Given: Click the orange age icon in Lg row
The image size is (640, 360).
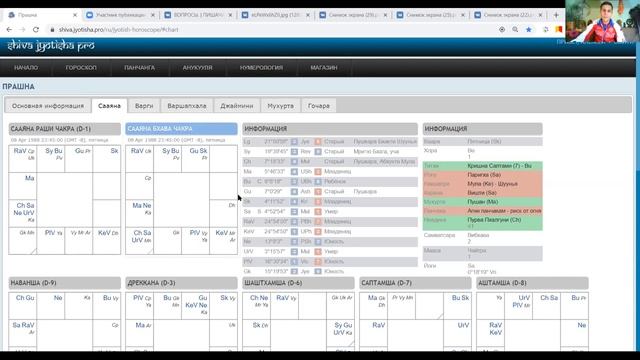Looking at the screenshot, I should pyautogui.click(x=318, y=142).
